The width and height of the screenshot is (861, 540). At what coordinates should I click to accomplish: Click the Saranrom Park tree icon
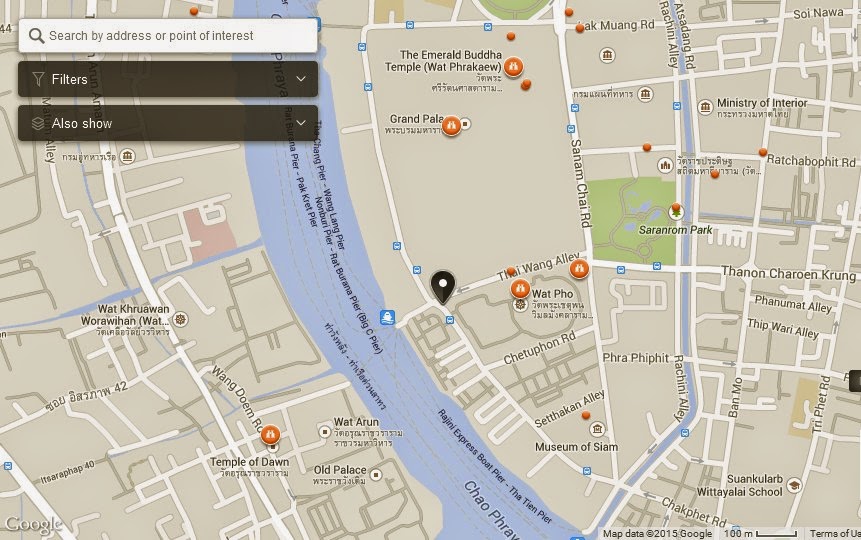tap(676, 212)
